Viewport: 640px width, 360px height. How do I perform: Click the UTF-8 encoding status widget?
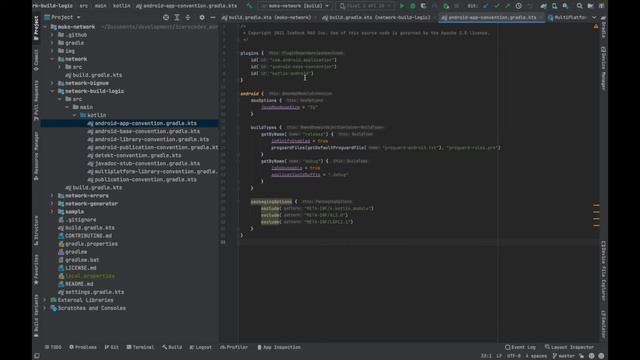click(x=514, y=356)
